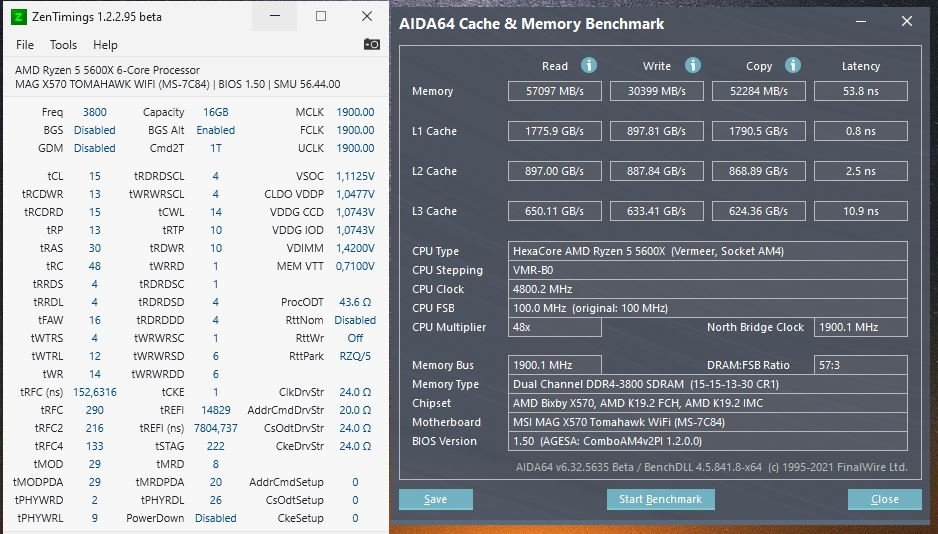Click the CPU Type field HexaCore AMD Ryzen
Screen dimensions: 938x534
click(708, 251)
